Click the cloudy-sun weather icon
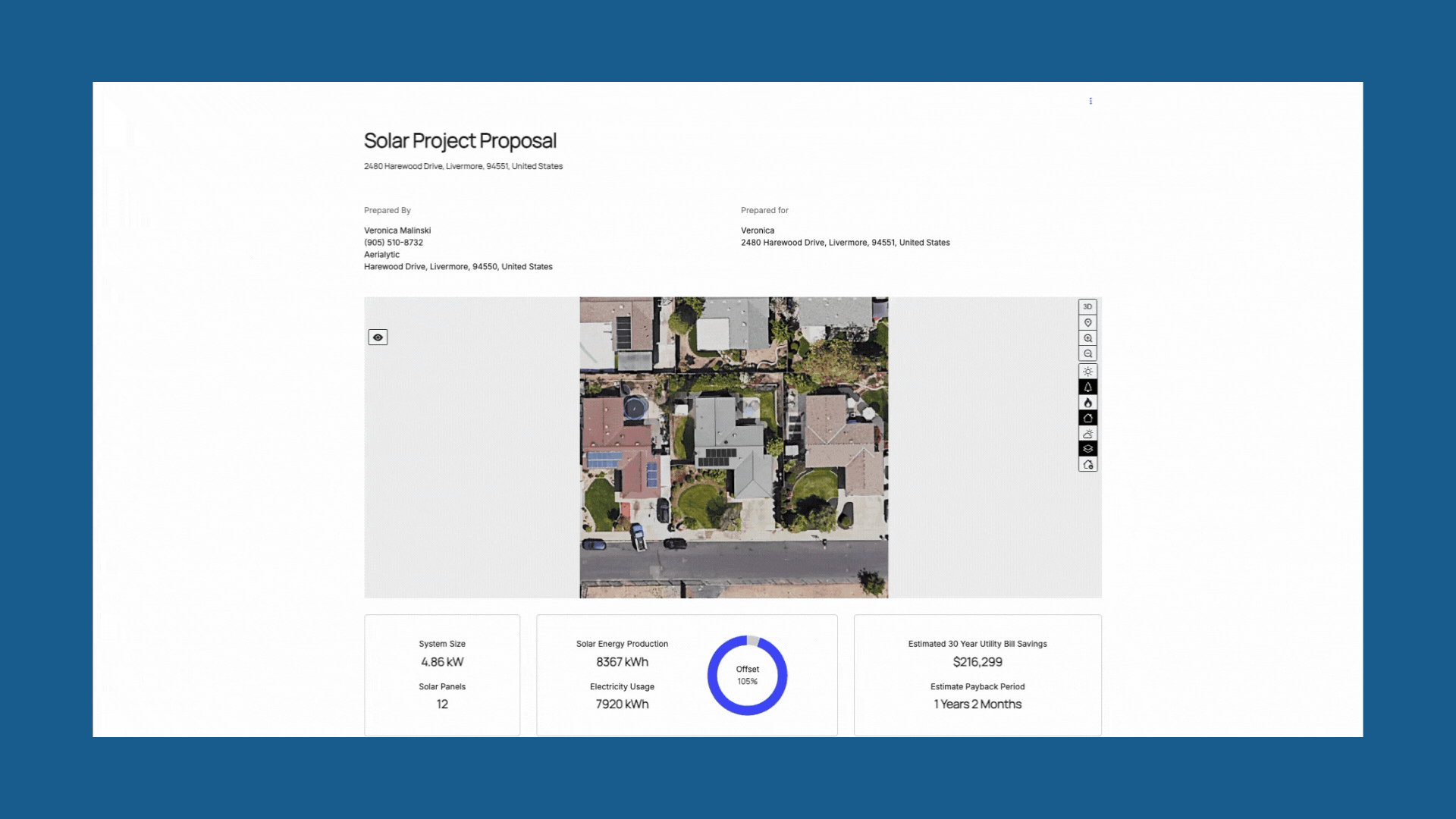Viewport: 1456px width, 819px height. 1087,434
